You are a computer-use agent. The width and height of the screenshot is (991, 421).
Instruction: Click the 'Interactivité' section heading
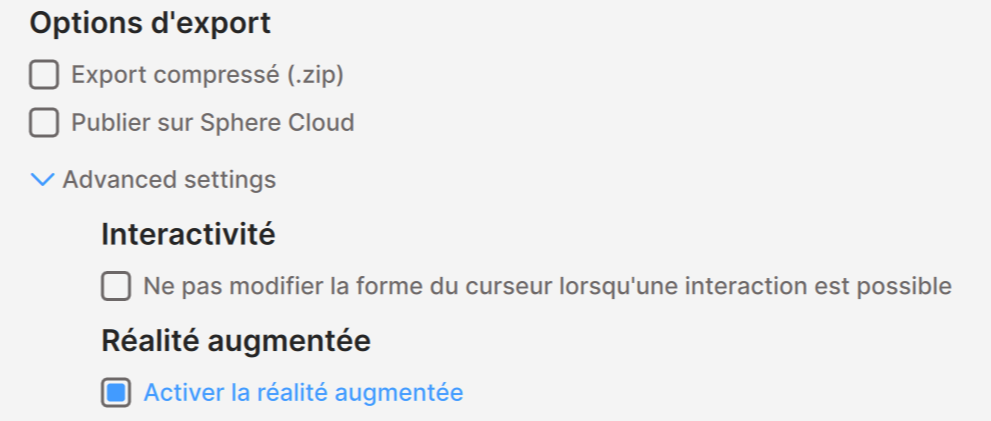pyautogui.click(x=188, y=235)
